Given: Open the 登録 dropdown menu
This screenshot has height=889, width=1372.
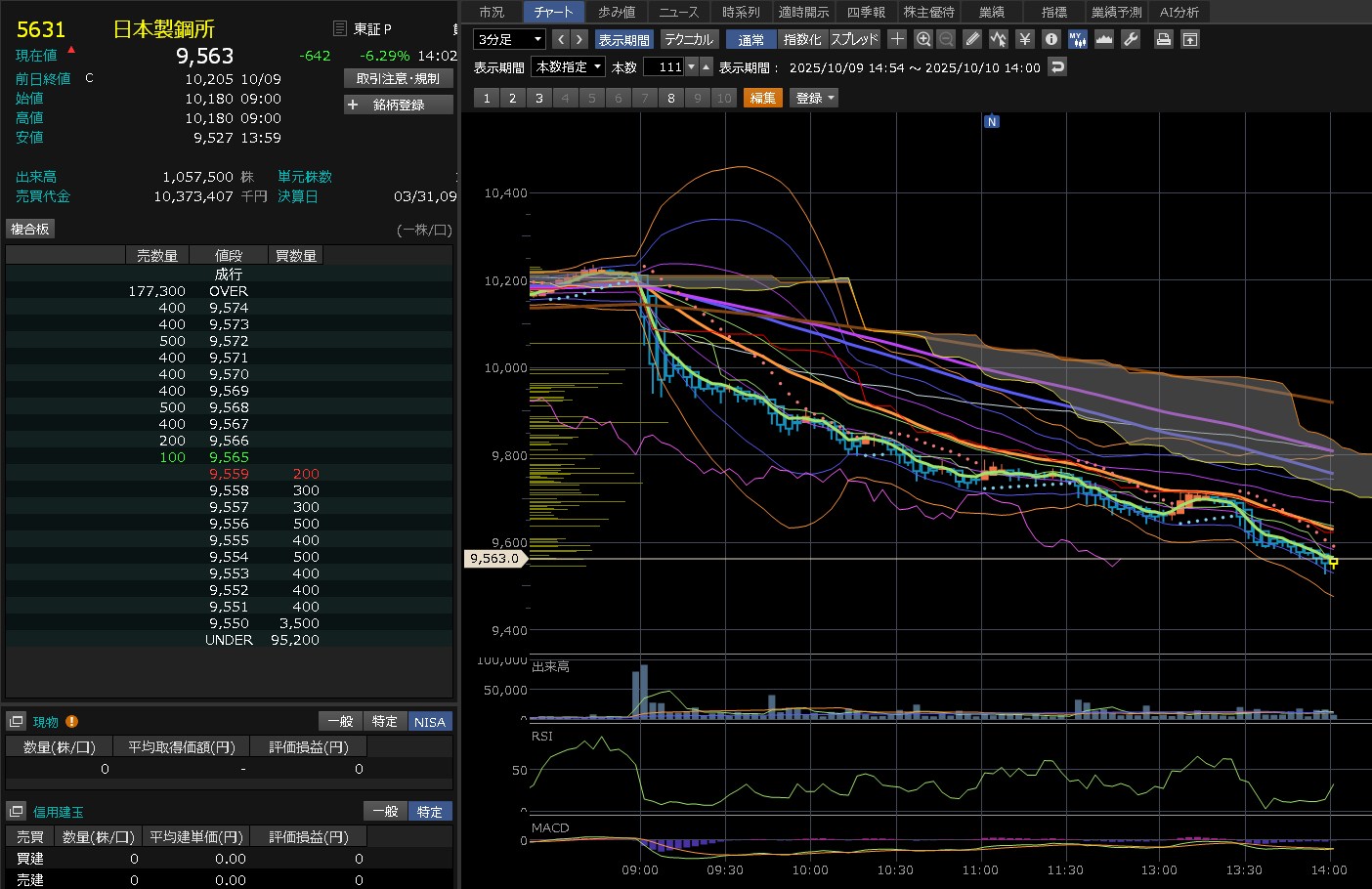Looking at the screenshot, I should pos(815,98).
